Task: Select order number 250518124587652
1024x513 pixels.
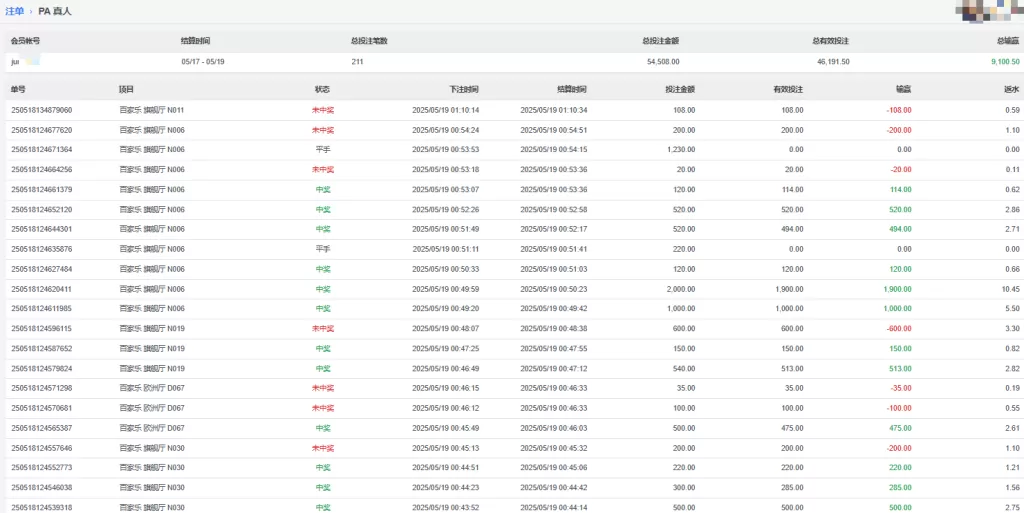Action: point(42,349)
